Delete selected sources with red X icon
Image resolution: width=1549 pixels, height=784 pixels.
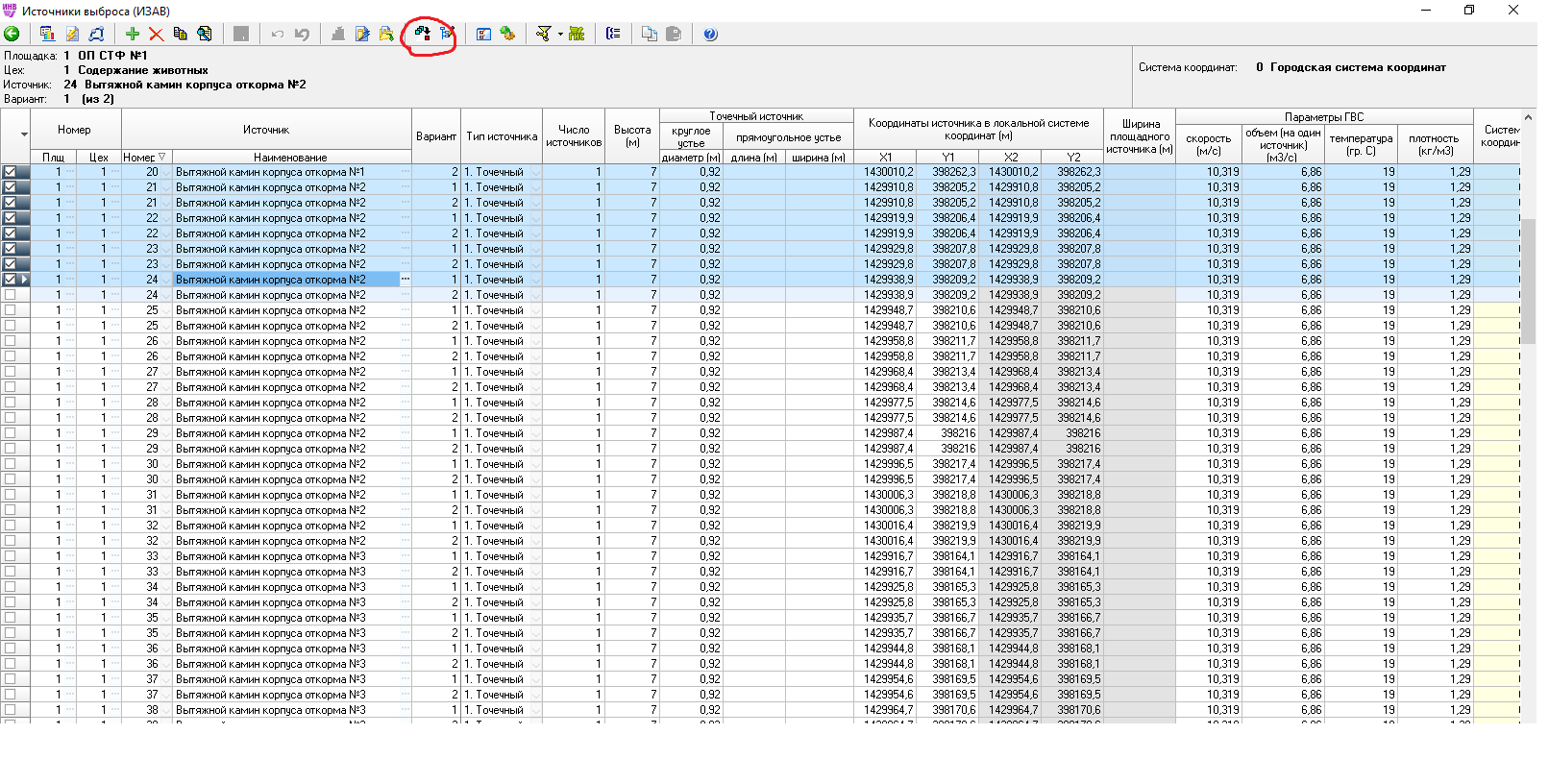(x=156, y=34)
